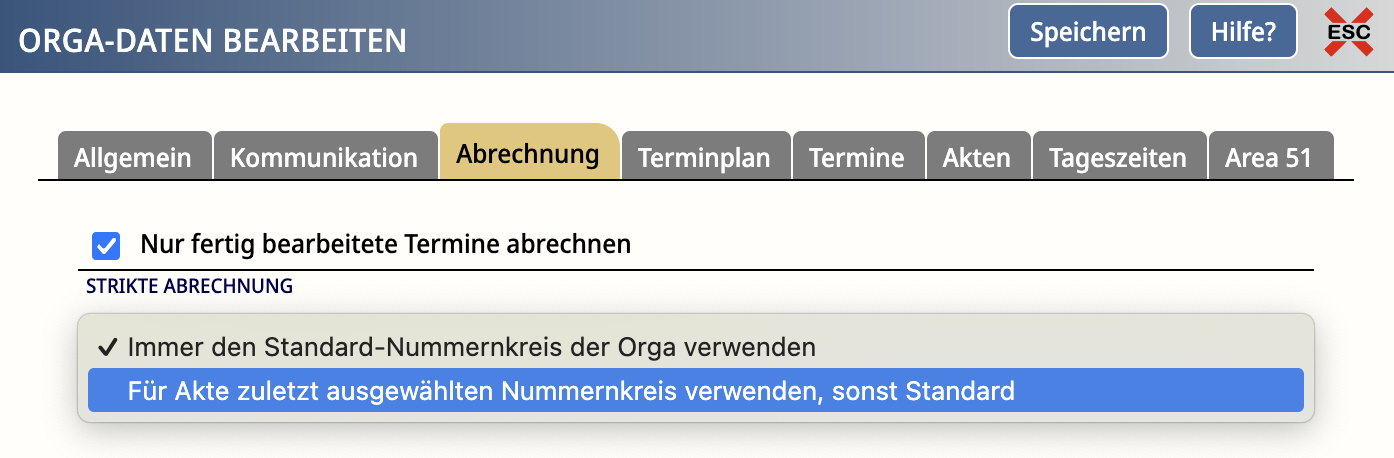Open help with the Hilfe? button
This screenshot has height=458, width=1394.
(1243, 32)
